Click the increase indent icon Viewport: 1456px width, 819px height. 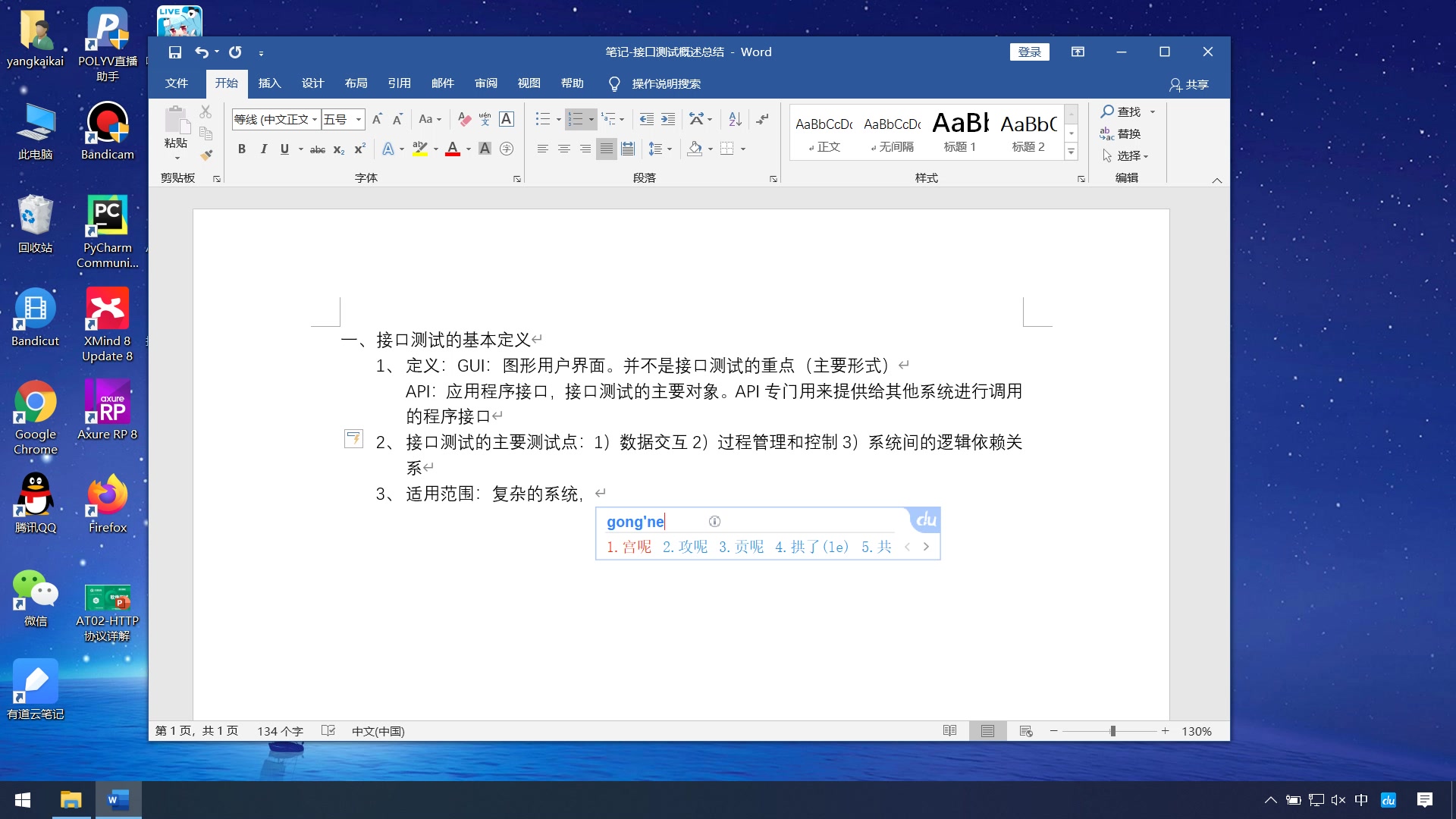click(x=668, y=119)
